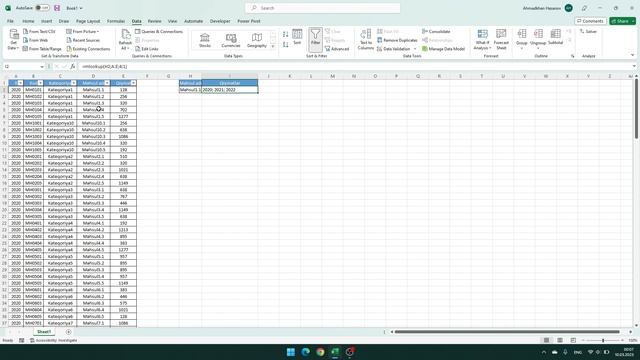Screen dimensions: 640x360
Task: Click Edit Links in ribbon
Action: 147,49
